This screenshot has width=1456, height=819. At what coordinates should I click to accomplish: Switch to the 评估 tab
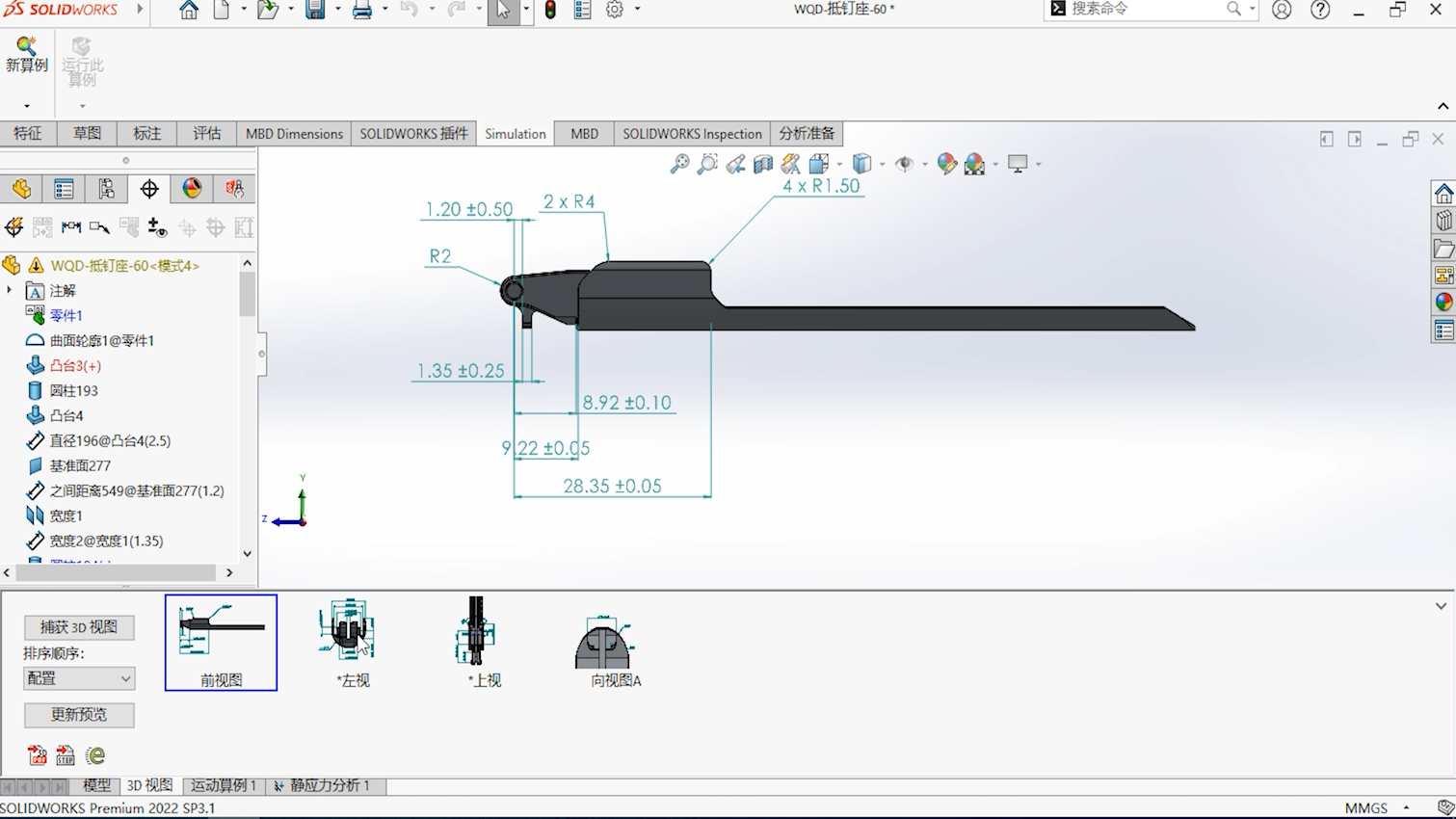point(206,133)
